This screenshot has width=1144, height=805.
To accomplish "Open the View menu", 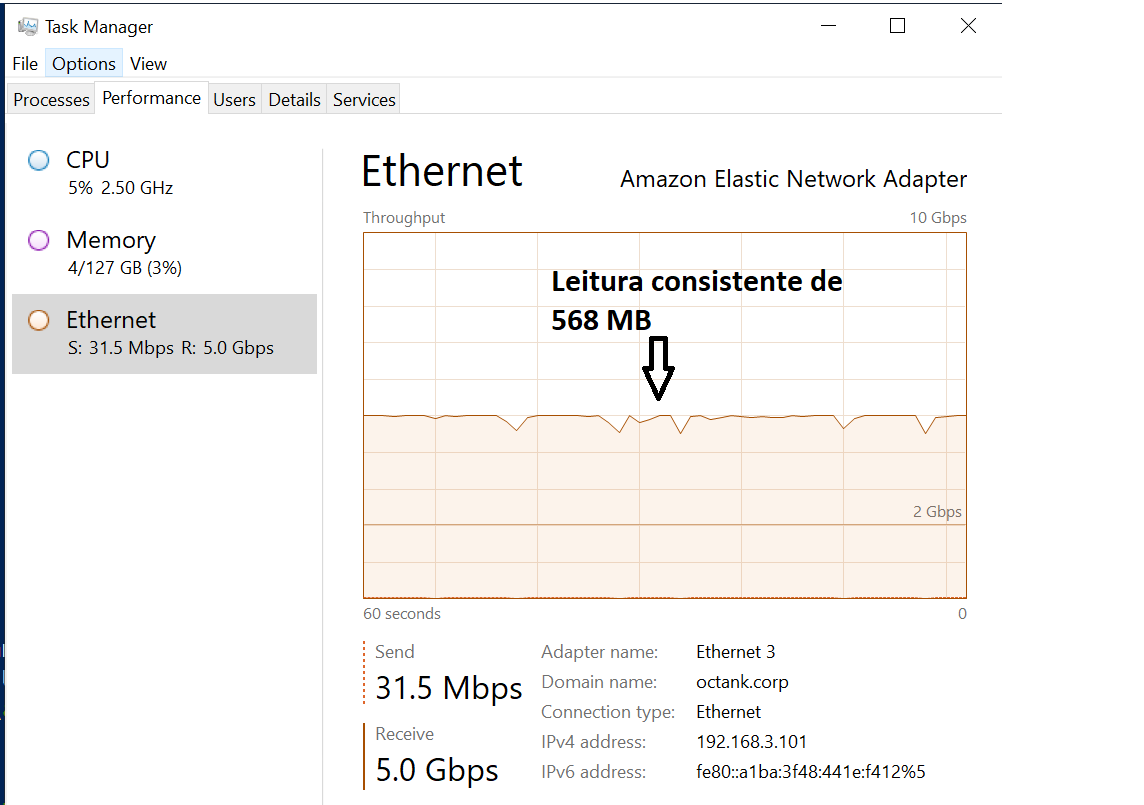I will (x=148, y=64).
